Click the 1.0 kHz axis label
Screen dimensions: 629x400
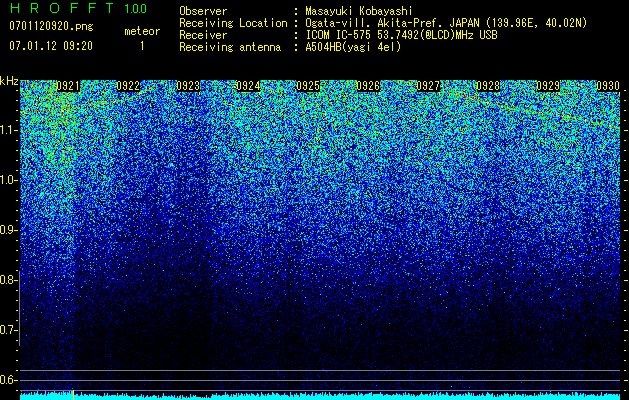point(8,180)
